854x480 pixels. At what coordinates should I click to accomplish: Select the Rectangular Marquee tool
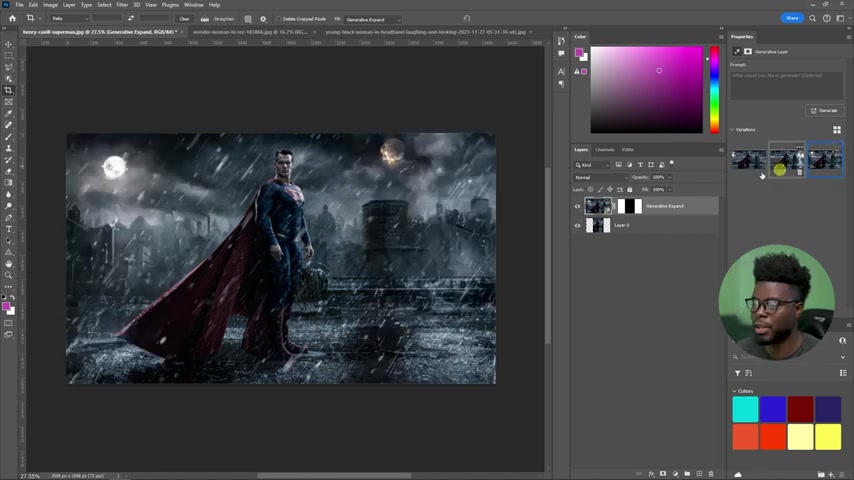(8, 56)
